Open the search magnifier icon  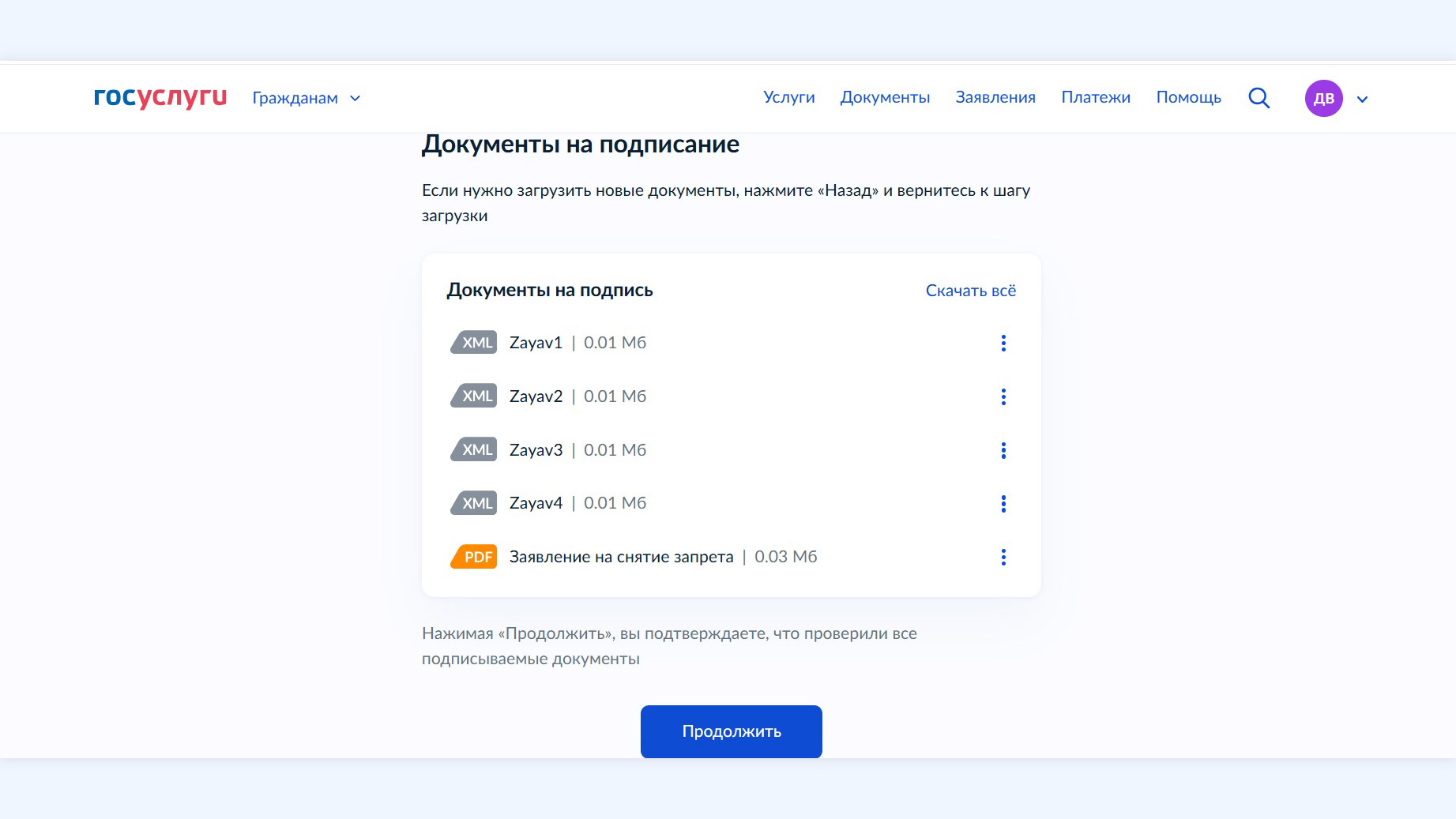(x=1258, y=98)
